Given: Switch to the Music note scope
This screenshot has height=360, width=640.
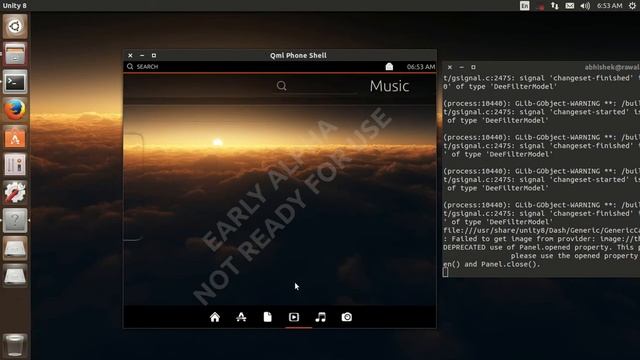Looking at the screenshot, I should (x=320, y=317).
